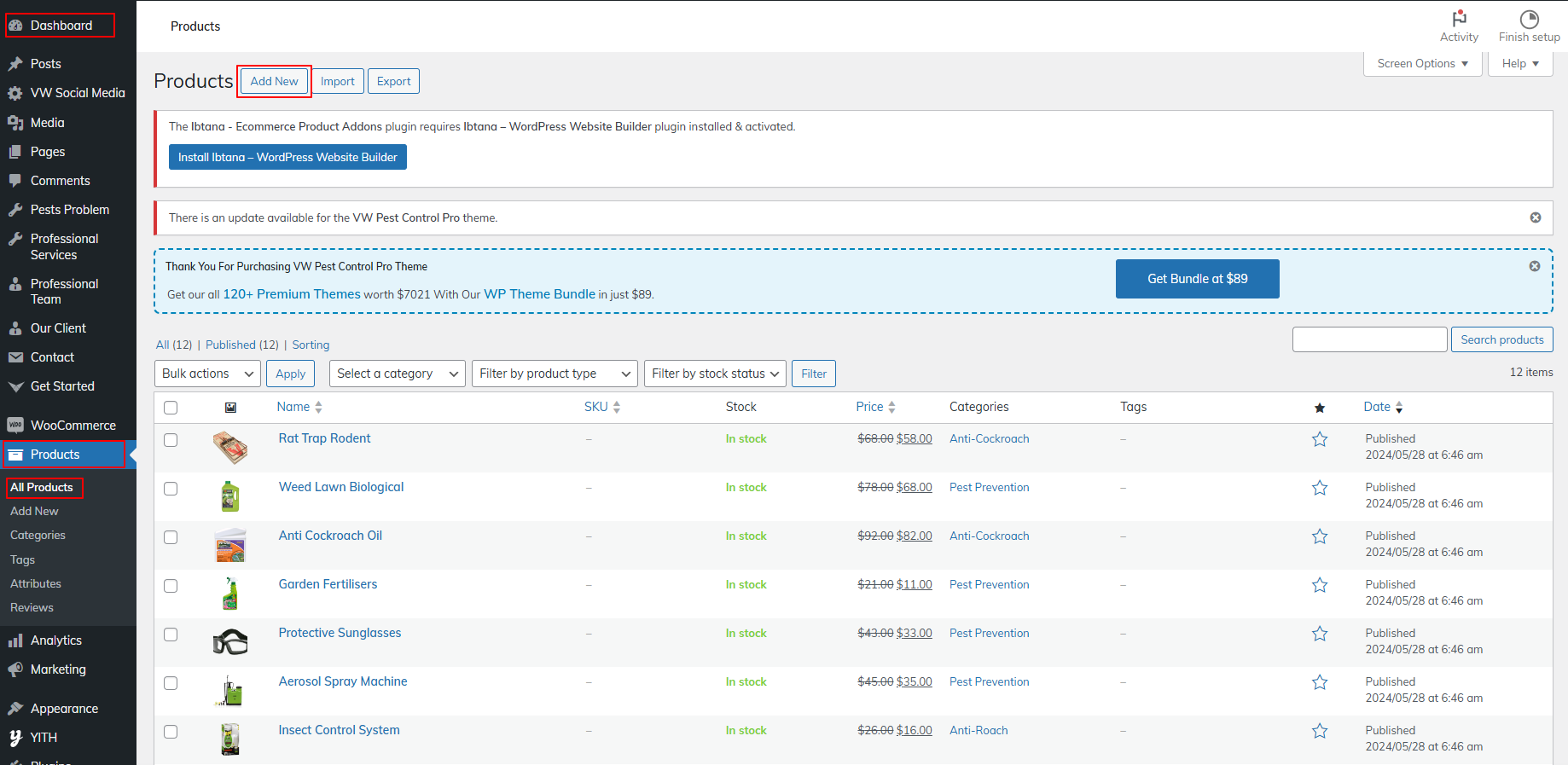Click the Add New product button

pos(274,81)
